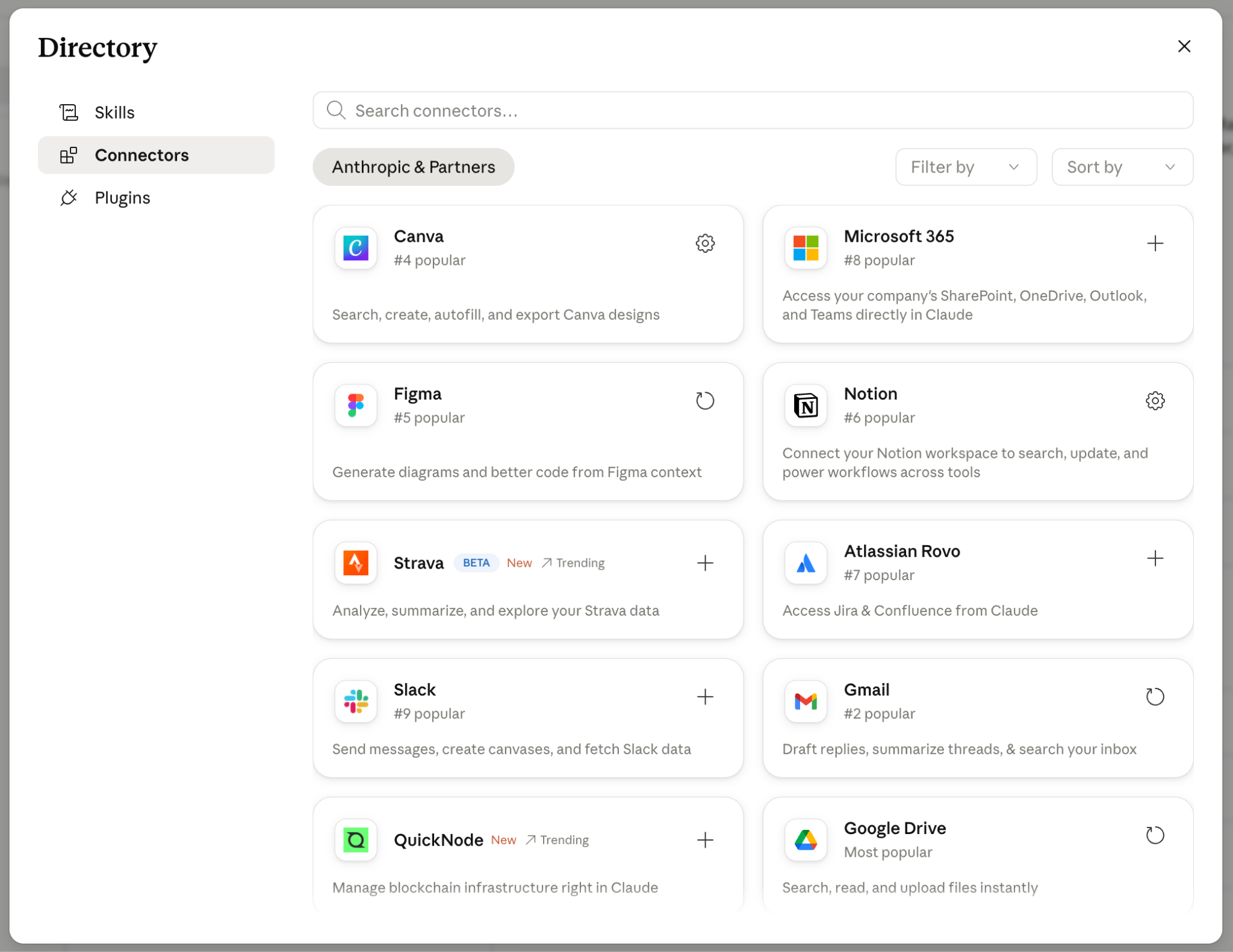This screenshot has height=952, width=1233.
Task: Click the Plugins plug icon
Action: click(69, 198)
